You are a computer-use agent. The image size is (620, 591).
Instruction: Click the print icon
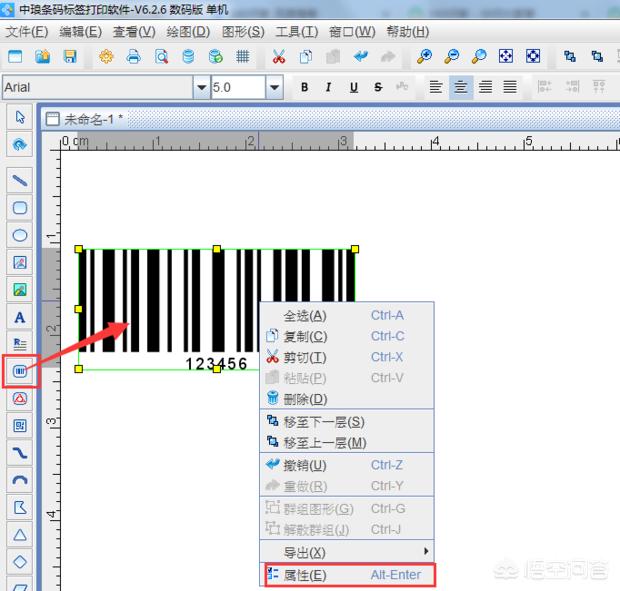coord(133,57)
